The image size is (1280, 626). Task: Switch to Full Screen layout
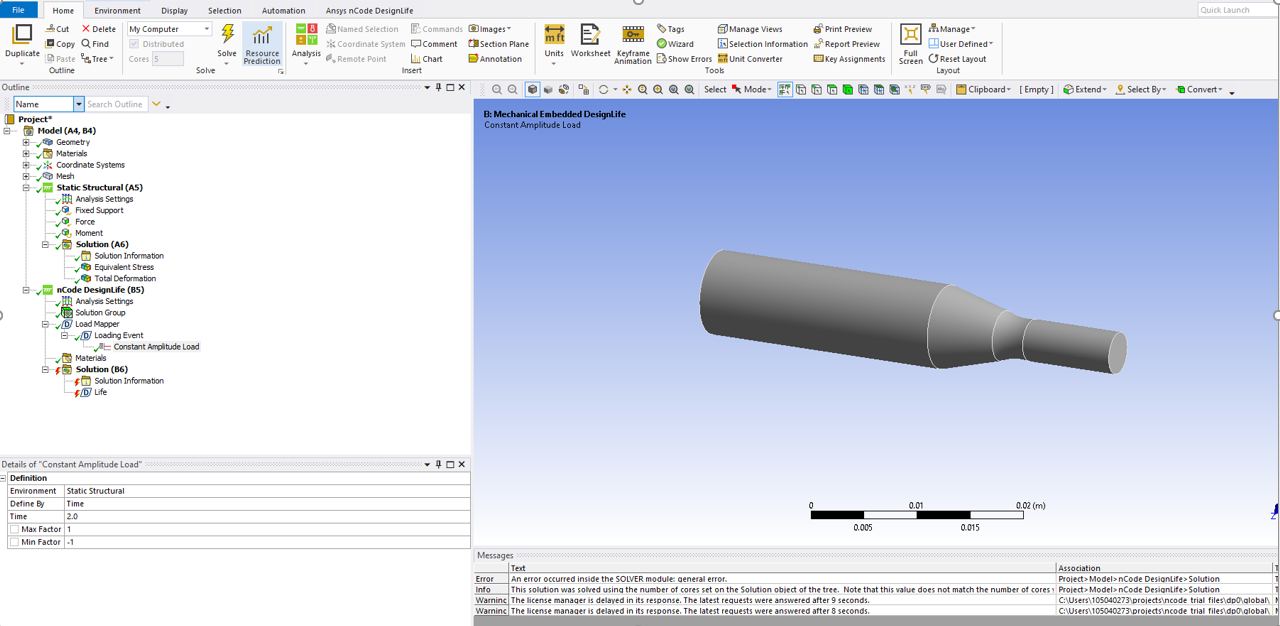tap(910, 45)
